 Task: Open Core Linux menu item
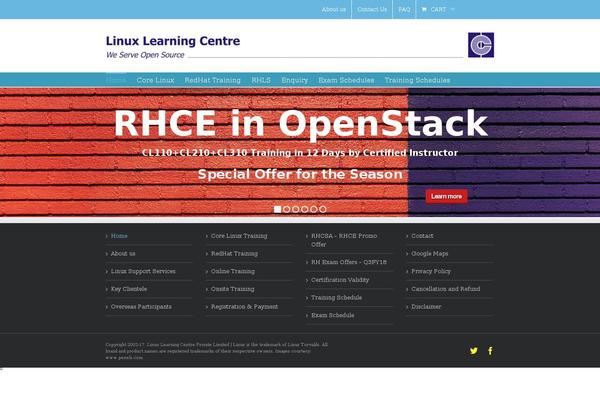pyautogui.click(x=155, y=80)
